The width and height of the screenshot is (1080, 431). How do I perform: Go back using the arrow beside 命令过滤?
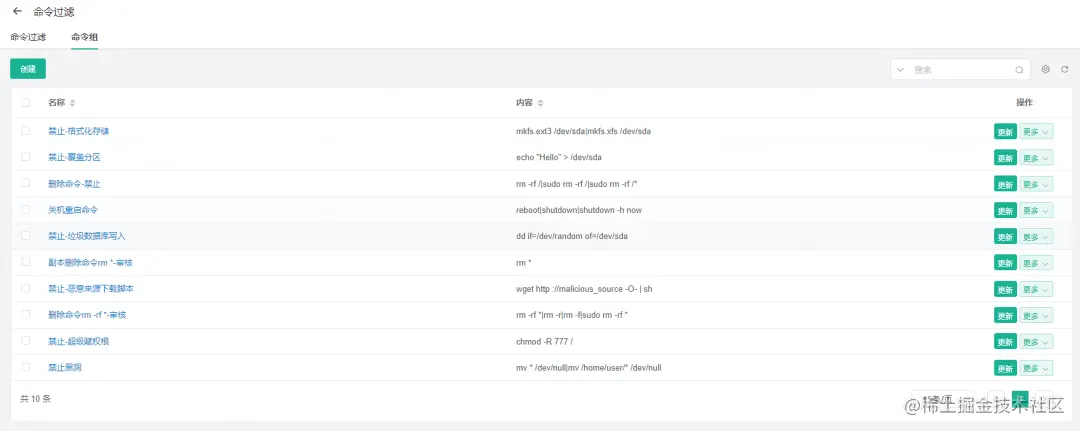[x=17, y=11]
